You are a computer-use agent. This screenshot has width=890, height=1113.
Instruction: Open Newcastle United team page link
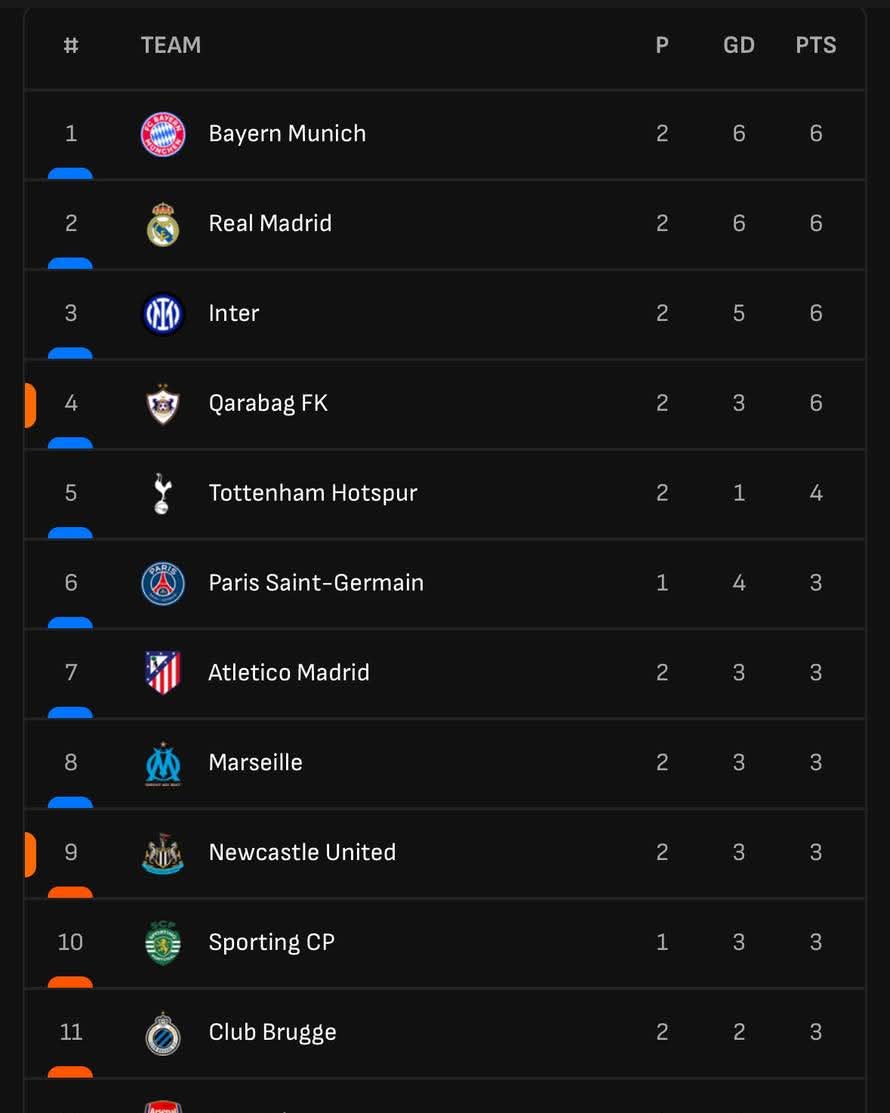point(302,853)
